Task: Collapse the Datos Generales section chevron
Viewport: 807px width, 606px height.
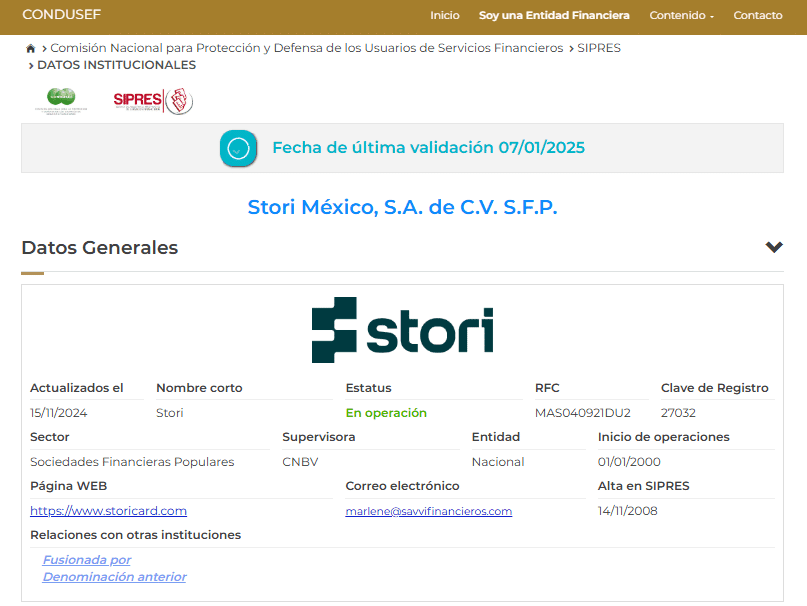Action: click(773, 248)
